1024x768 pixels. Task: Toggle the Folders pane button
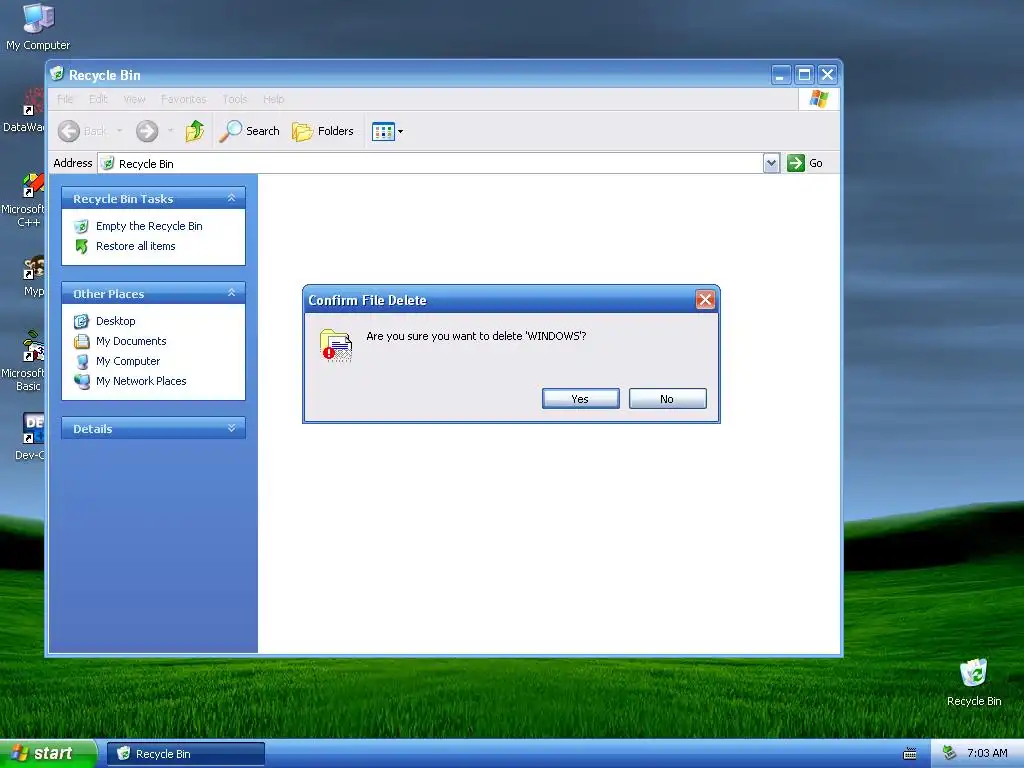click(x=323, y=131)
